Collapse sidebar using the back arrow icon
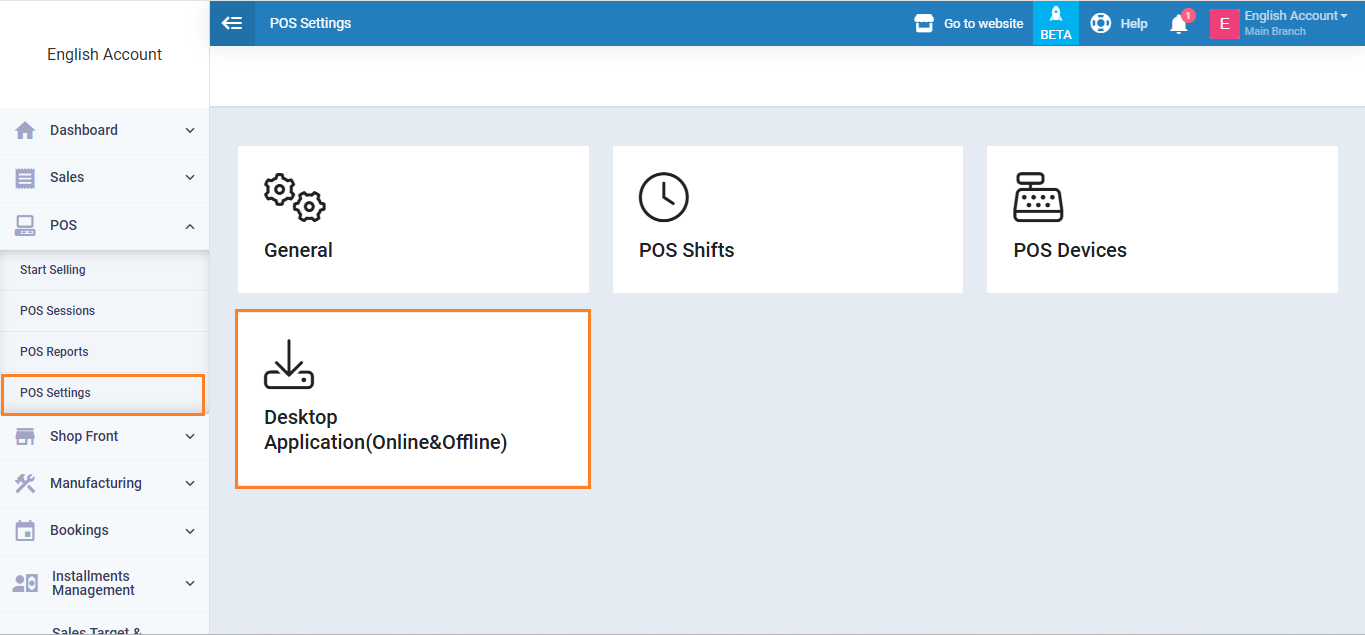Image resolution: width=1365 pixels, height=635 pixels. coord(232,23)
